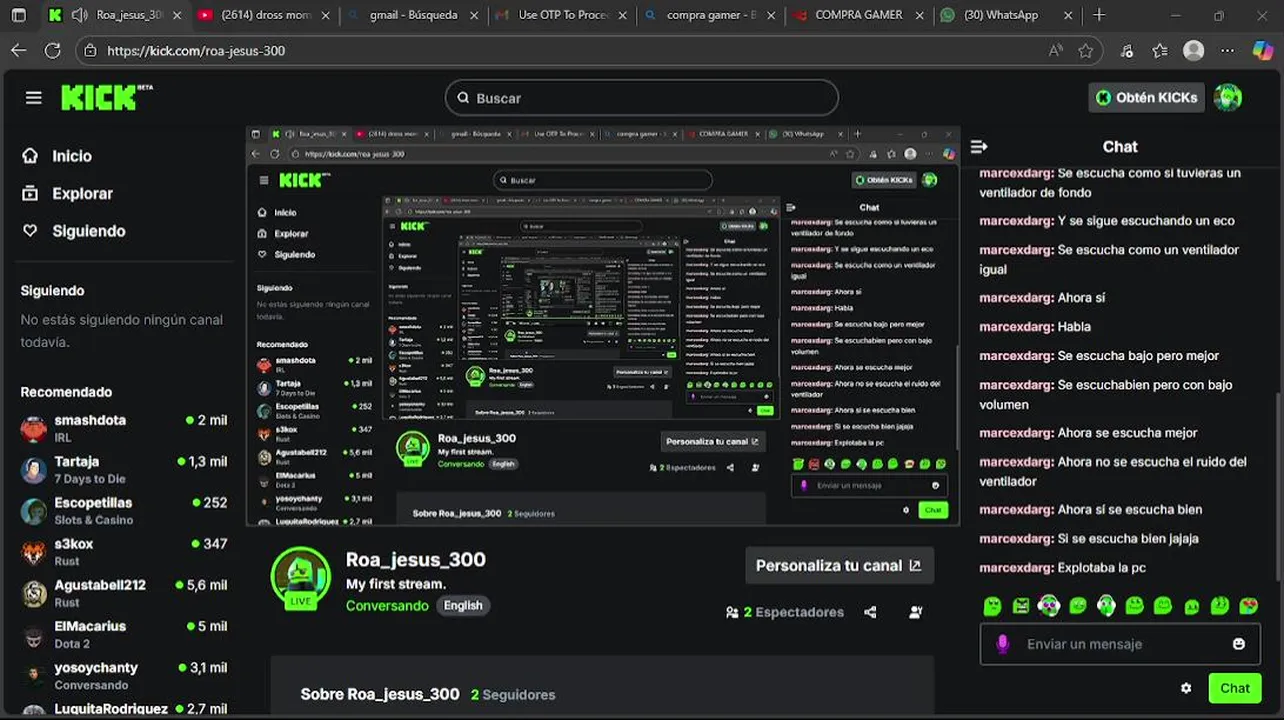Switch to the compra gamer - B tab
1284x720 pixels.
coord(712,15)
